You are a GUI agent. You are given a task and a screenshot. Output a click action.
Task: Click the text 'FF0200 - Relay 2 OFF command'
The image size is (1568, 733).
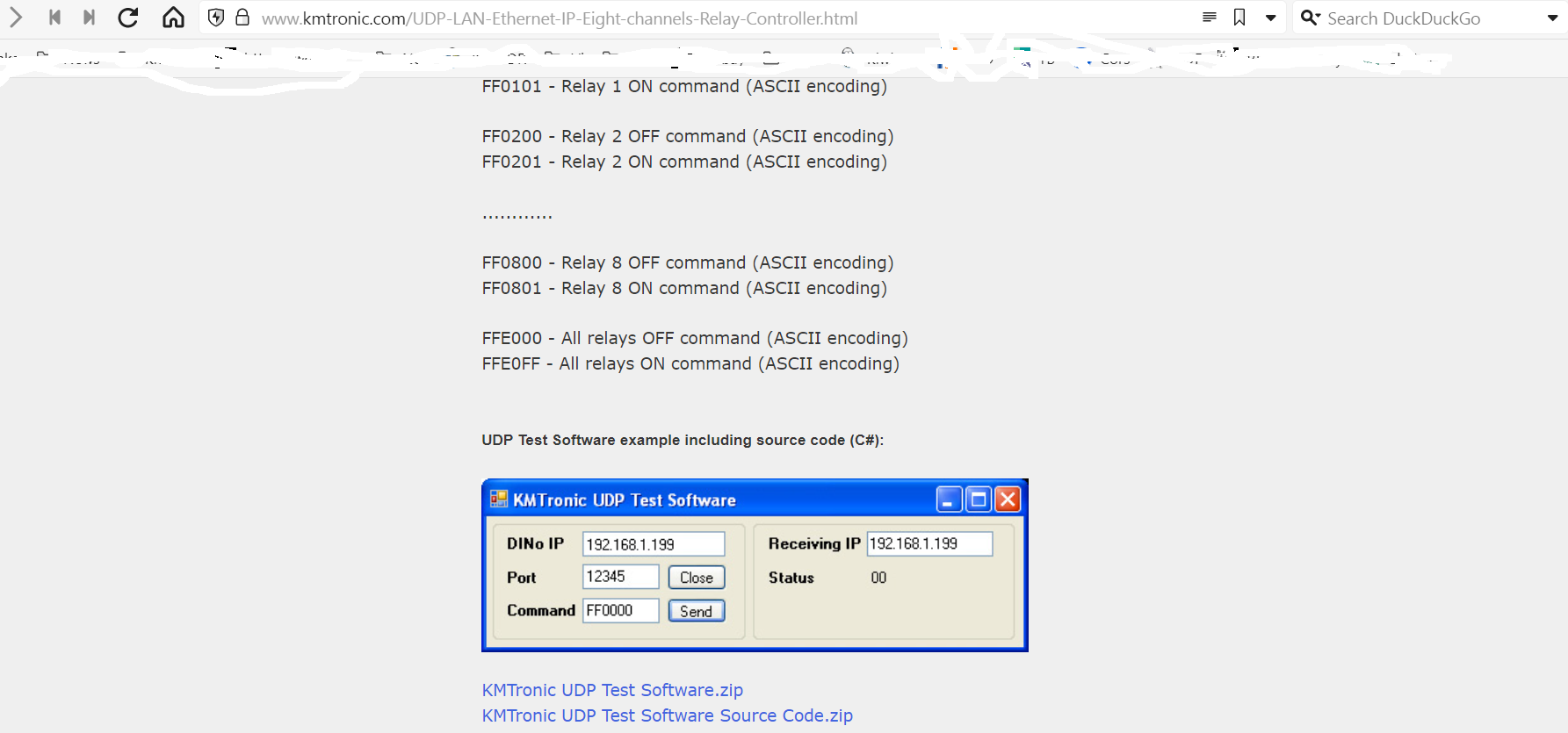(x=614, y=136)
